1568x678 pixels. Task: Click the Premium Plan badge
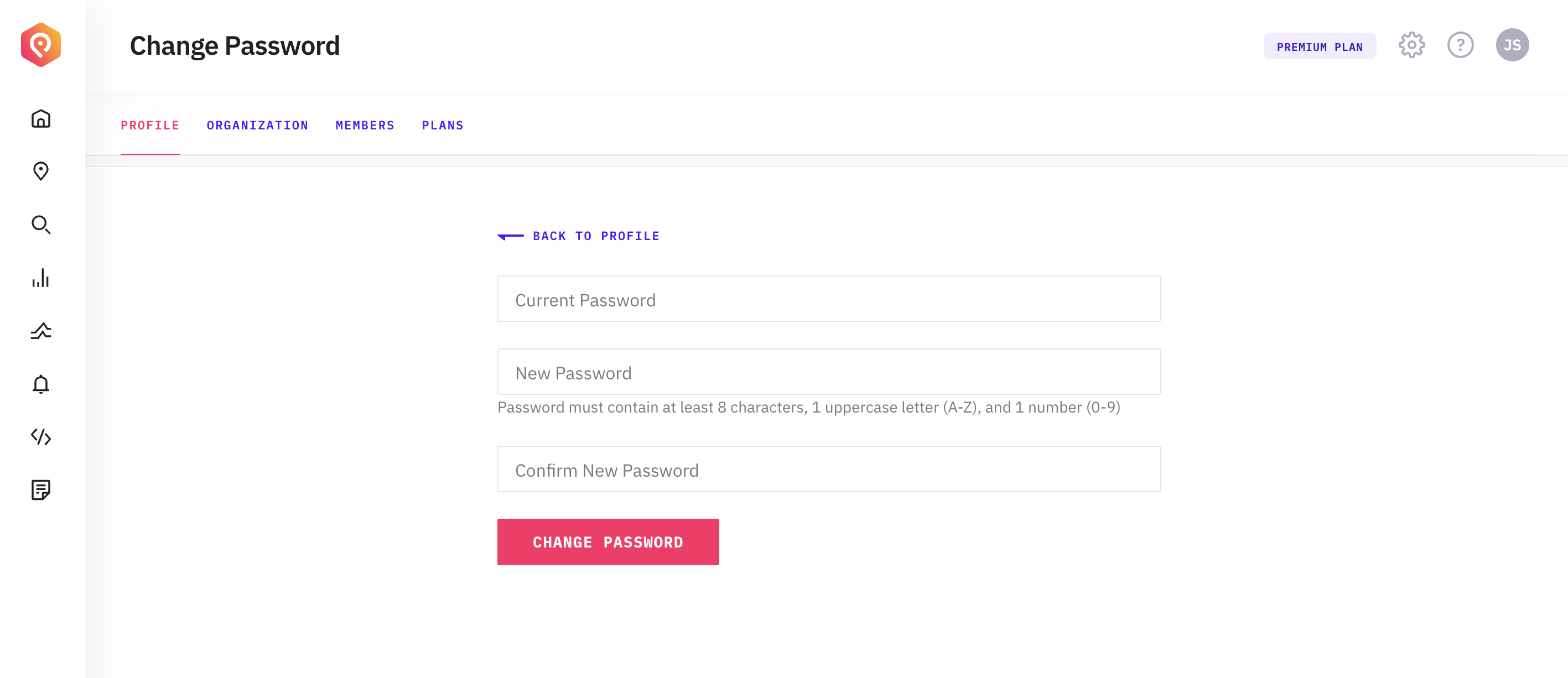tap(1319, 46)
